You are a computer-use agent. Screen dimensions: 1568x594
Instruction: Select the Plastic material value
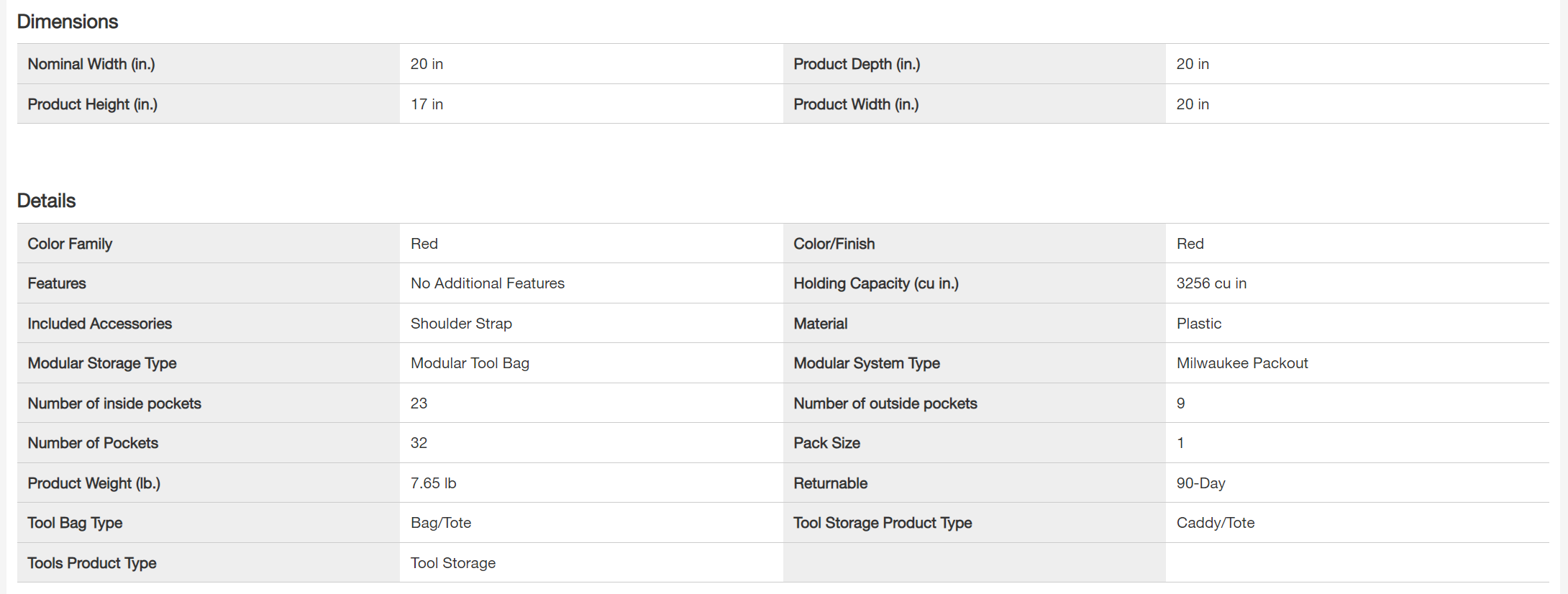[x=1198, y=324]
